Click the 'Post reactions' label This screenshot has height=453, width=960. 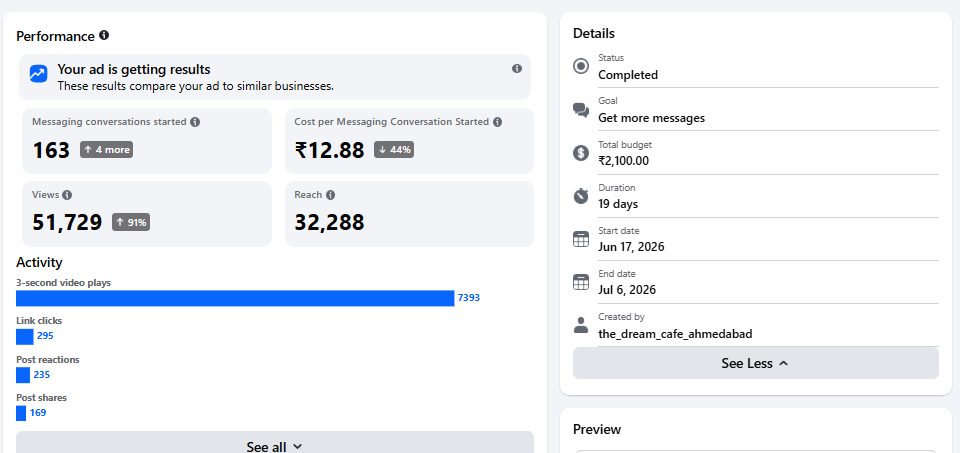tap(48, 359)
